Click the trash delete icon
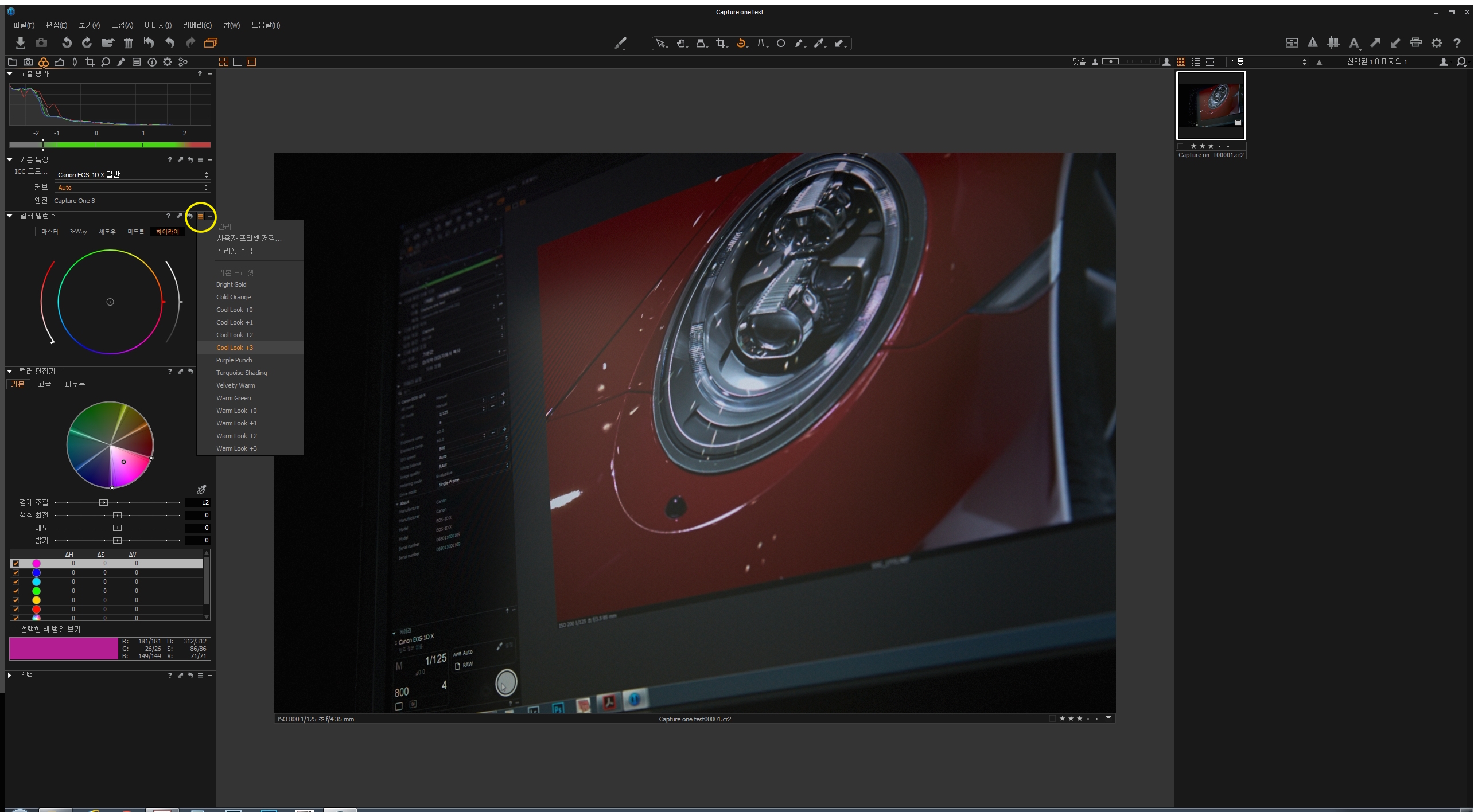This screenshot has height=812, width=1478. point(128,43)
